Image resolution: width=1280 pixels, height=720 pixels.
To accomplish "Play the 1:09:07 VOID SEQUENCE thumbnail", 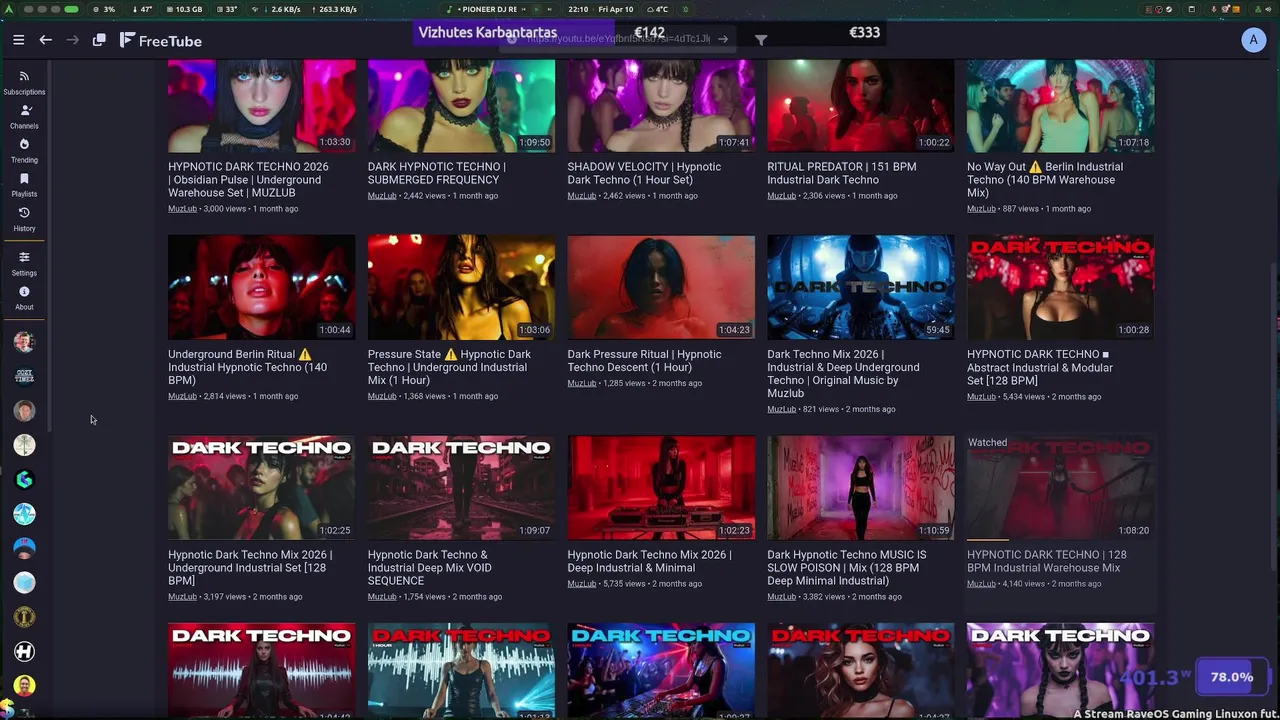I will pos(461,488).
